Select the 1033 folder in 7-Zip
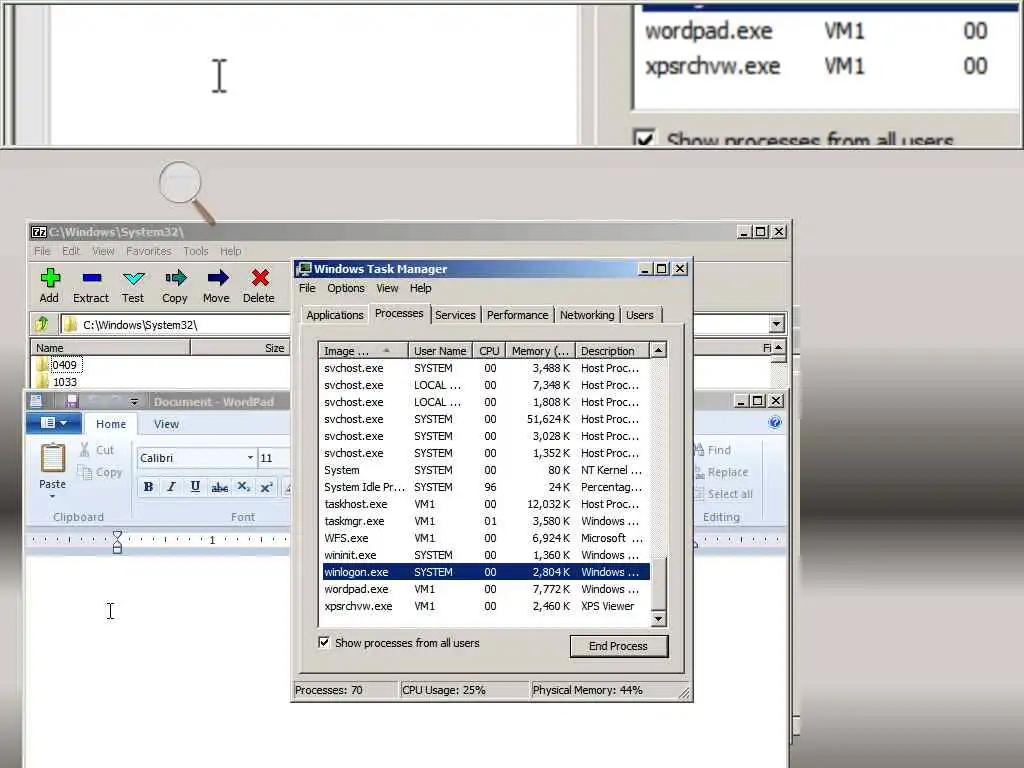This screenshot has width=1024, height=768. (x=57, y=382)
